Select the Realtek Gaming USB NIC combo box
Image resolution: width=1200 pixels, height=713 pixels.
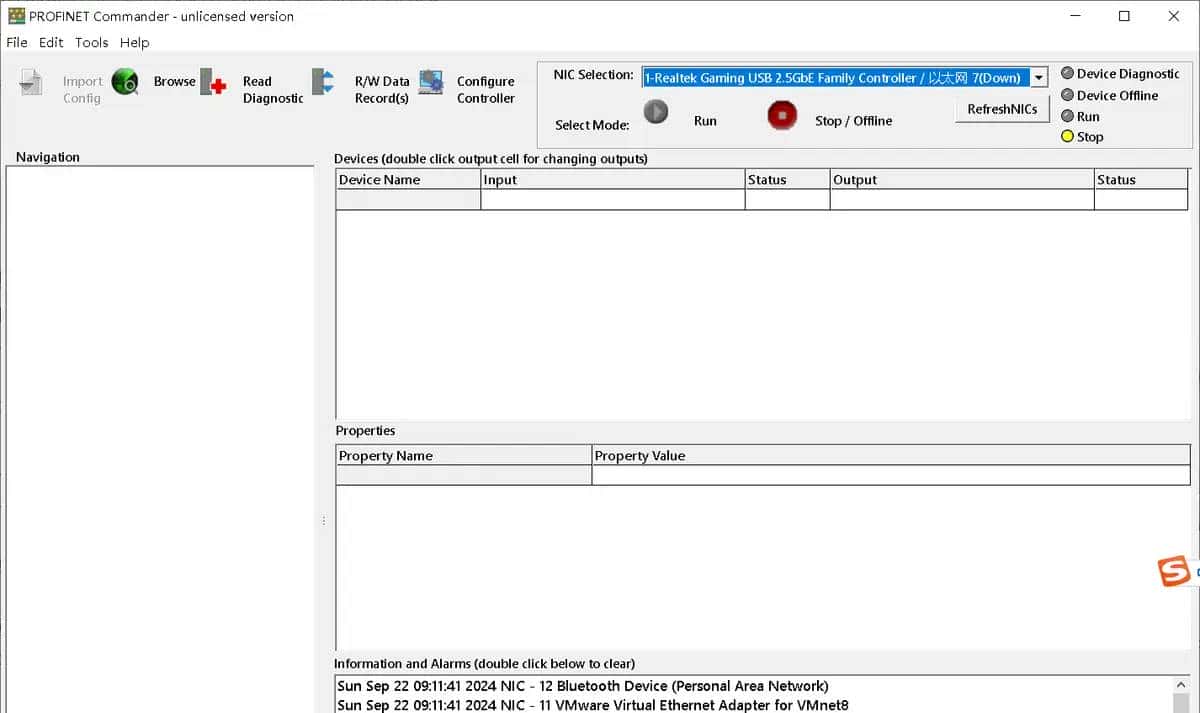[x=835, y=78]
